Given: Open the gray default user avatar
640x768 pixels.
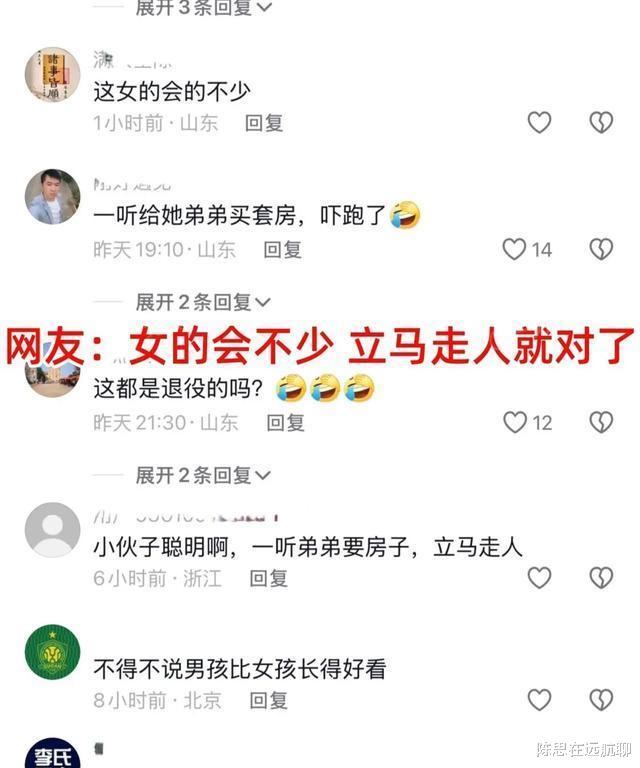Looking at the screenshot, I should 52,530.
